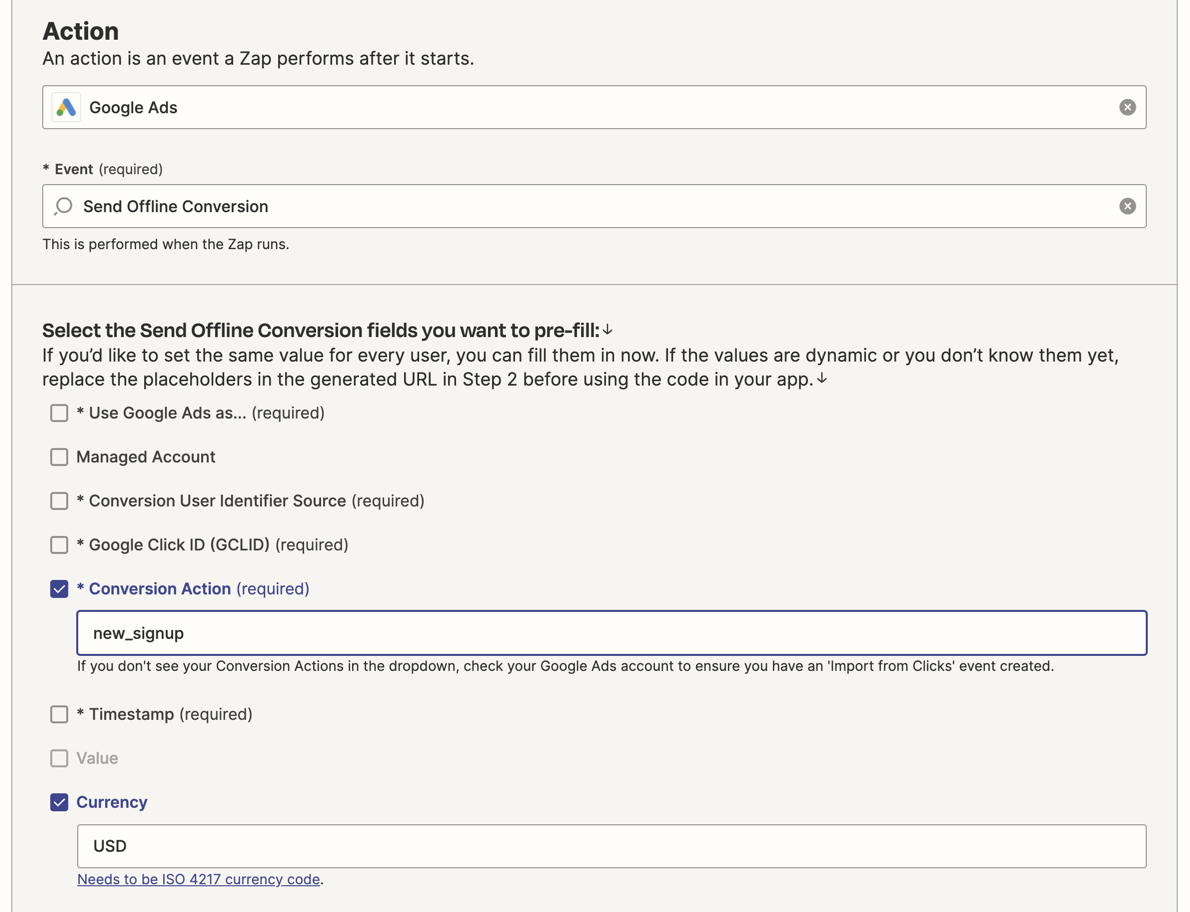Open the Google Ads app selector field
This screenshot has width=1190, height=912.
(594, 107)
